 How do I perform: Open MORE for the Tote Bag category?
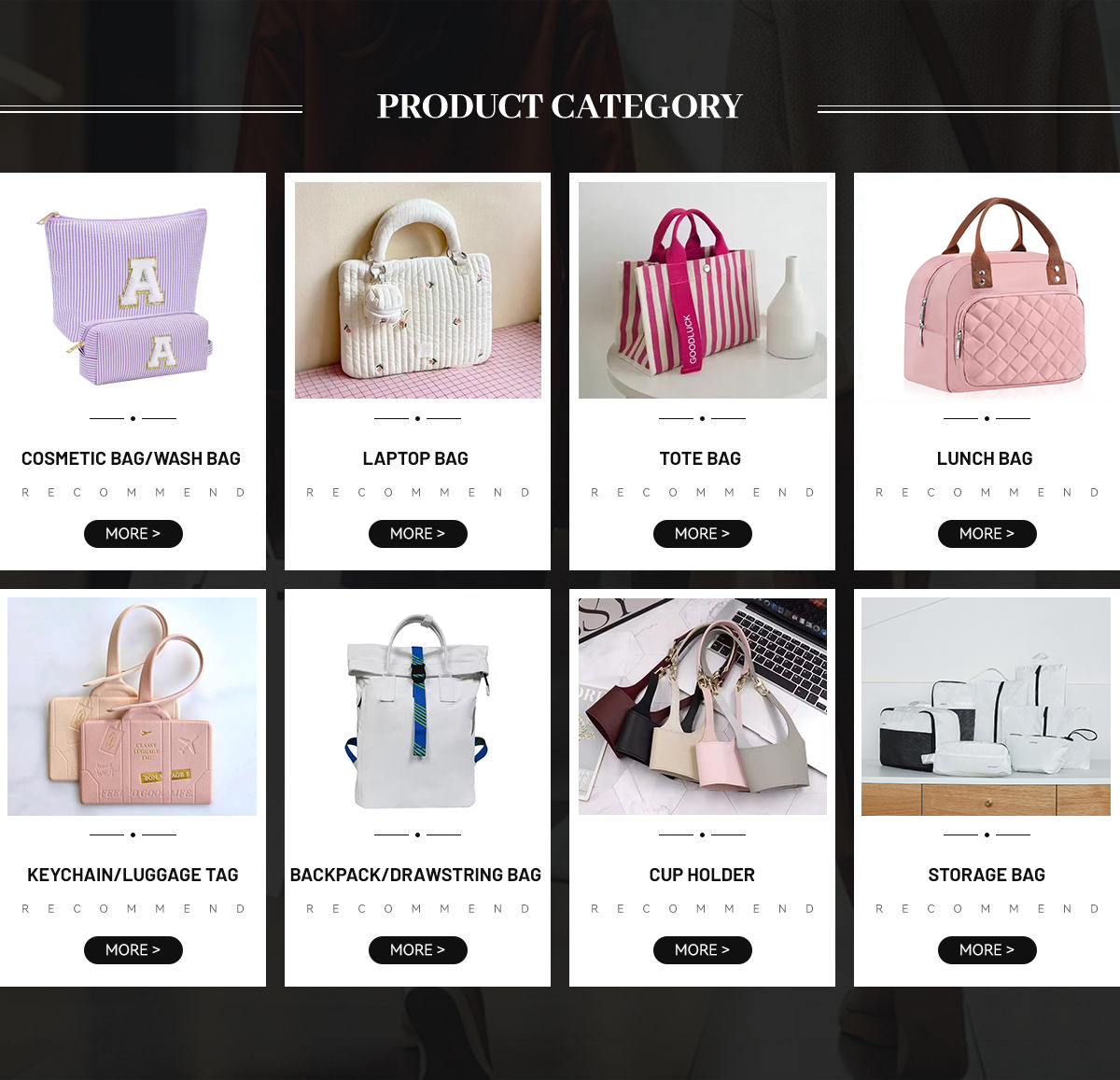click(703, 534)
